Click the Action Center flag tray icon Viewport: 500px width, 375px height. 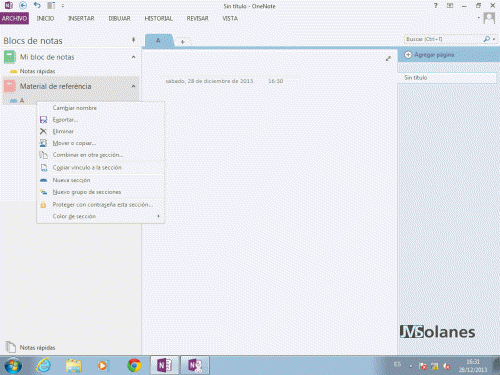coord(423,366)
